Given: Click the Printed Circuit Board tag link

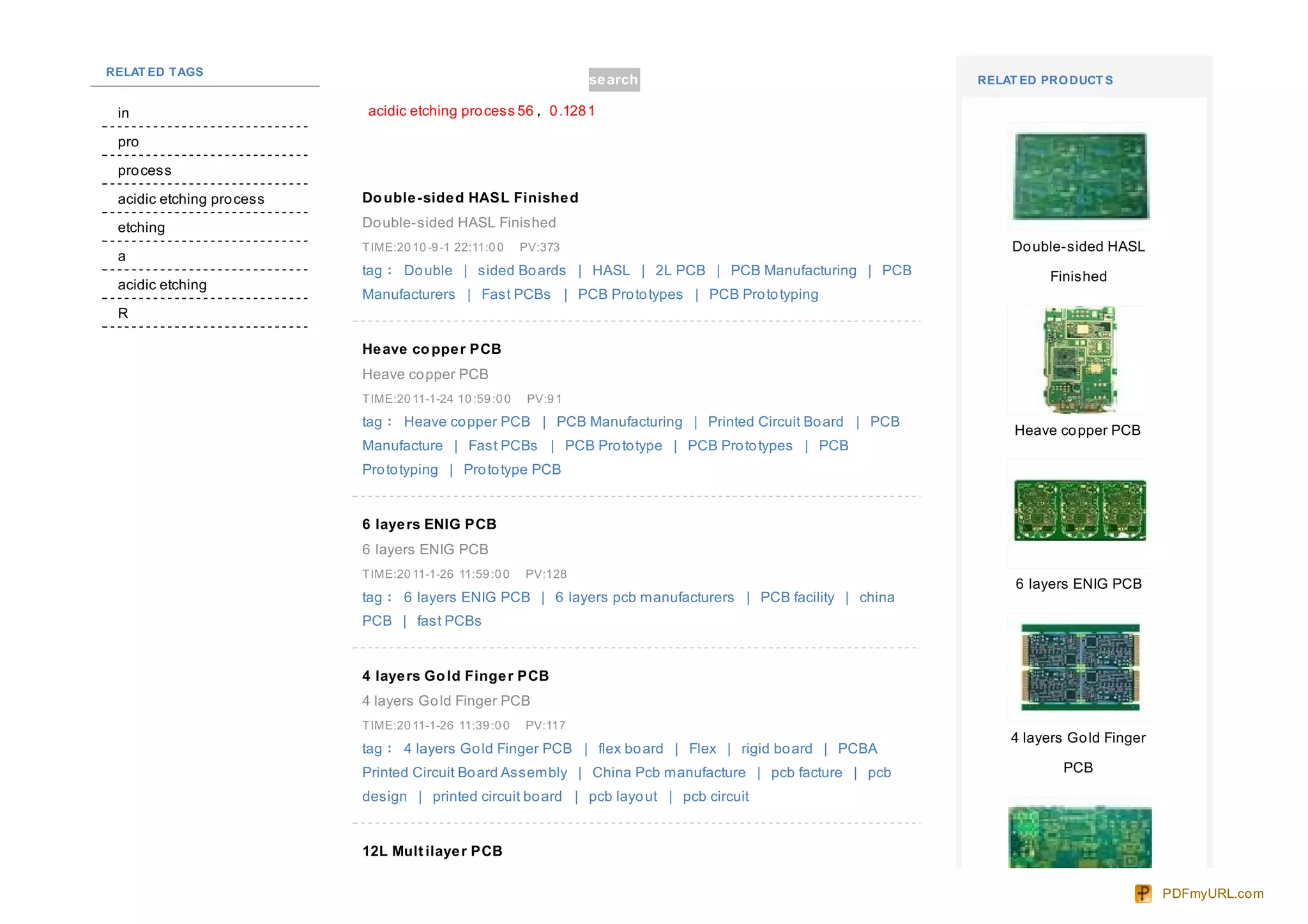Looking at the screenshot, I should point(775,422).
